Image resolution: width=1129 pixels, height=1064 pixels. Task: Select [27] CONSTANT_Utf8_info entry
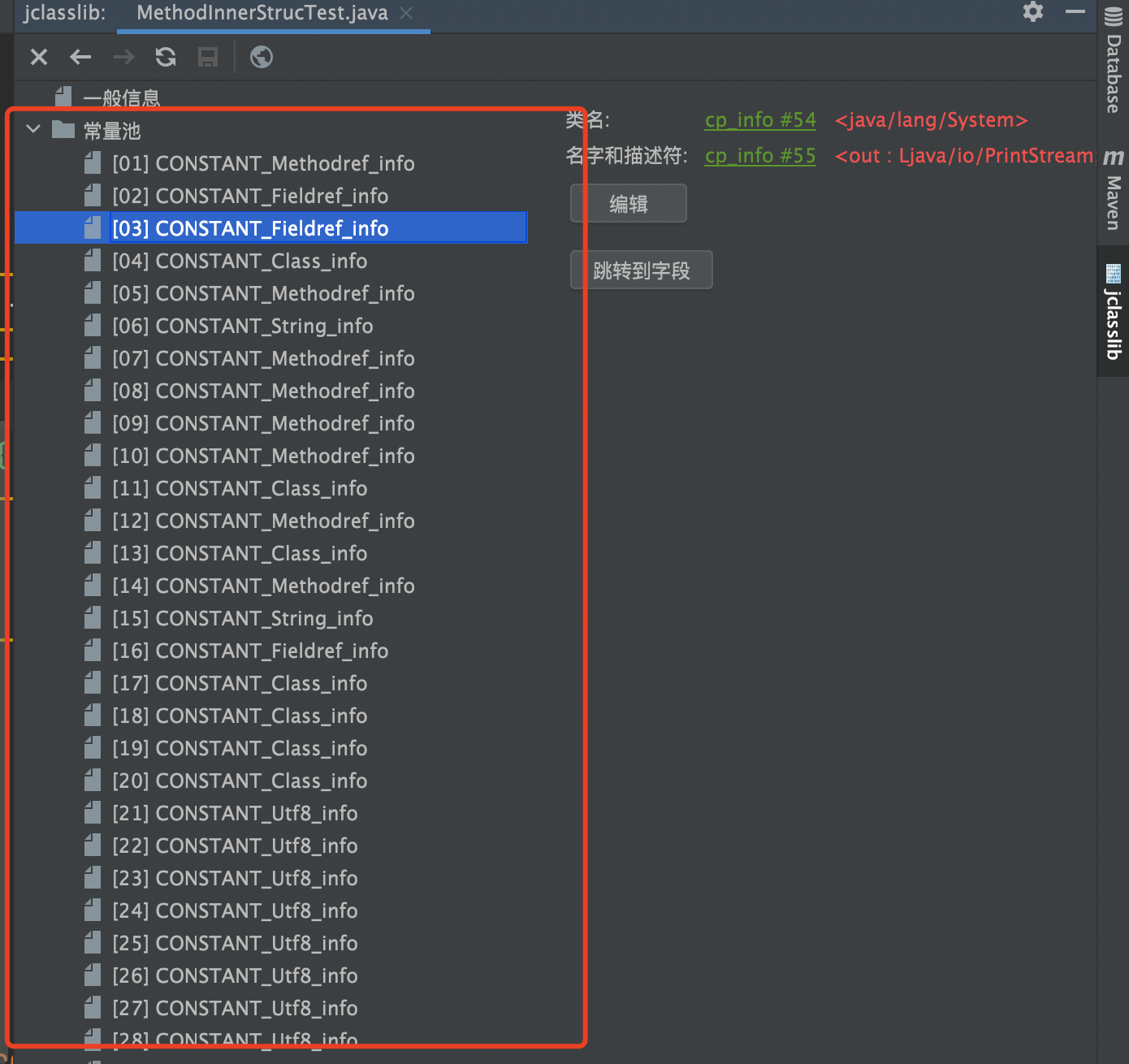[x=235, y=1008]
